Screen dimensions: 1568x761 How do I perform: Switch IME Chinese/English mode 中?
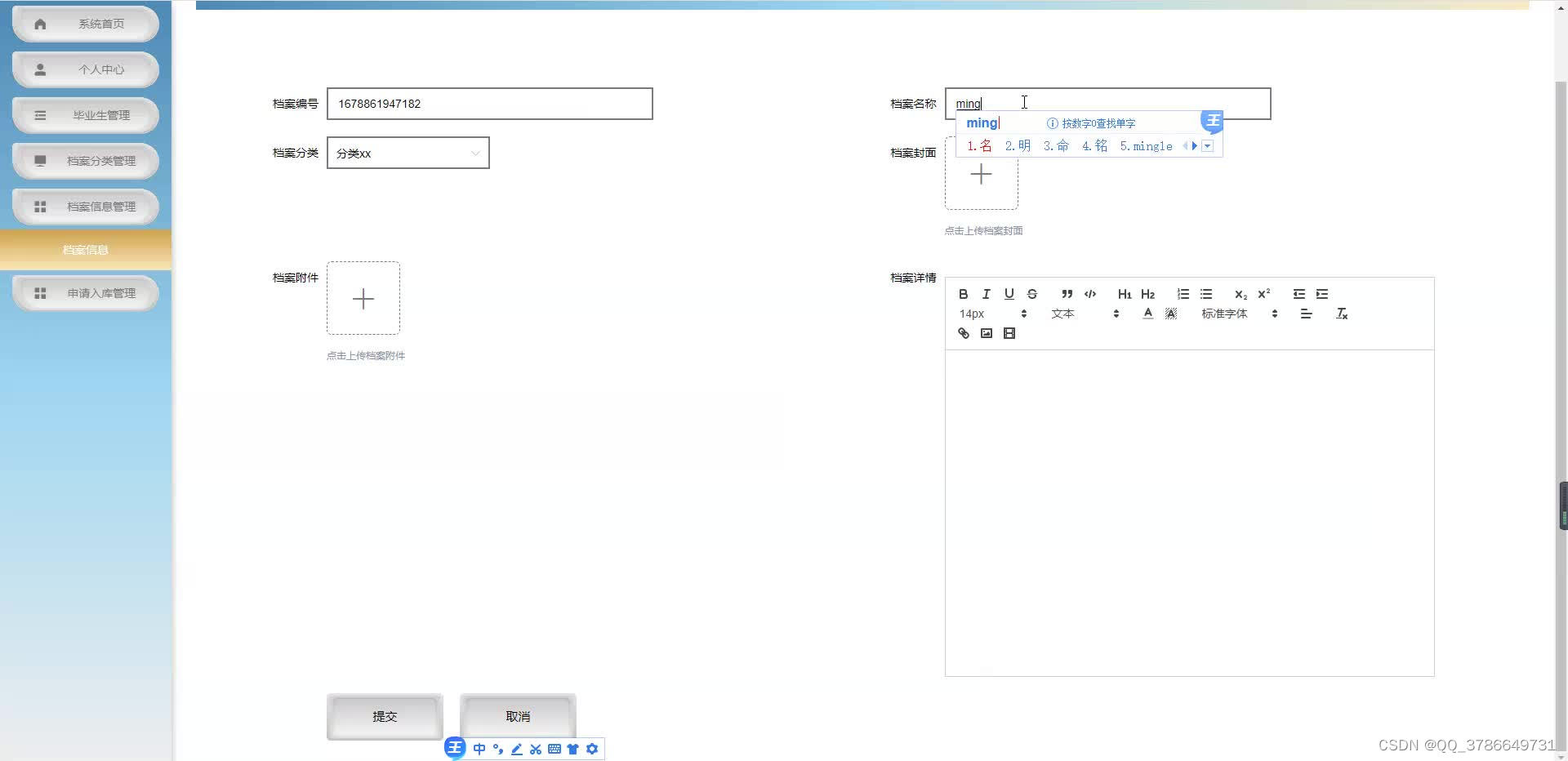click(x=479, y=749)
